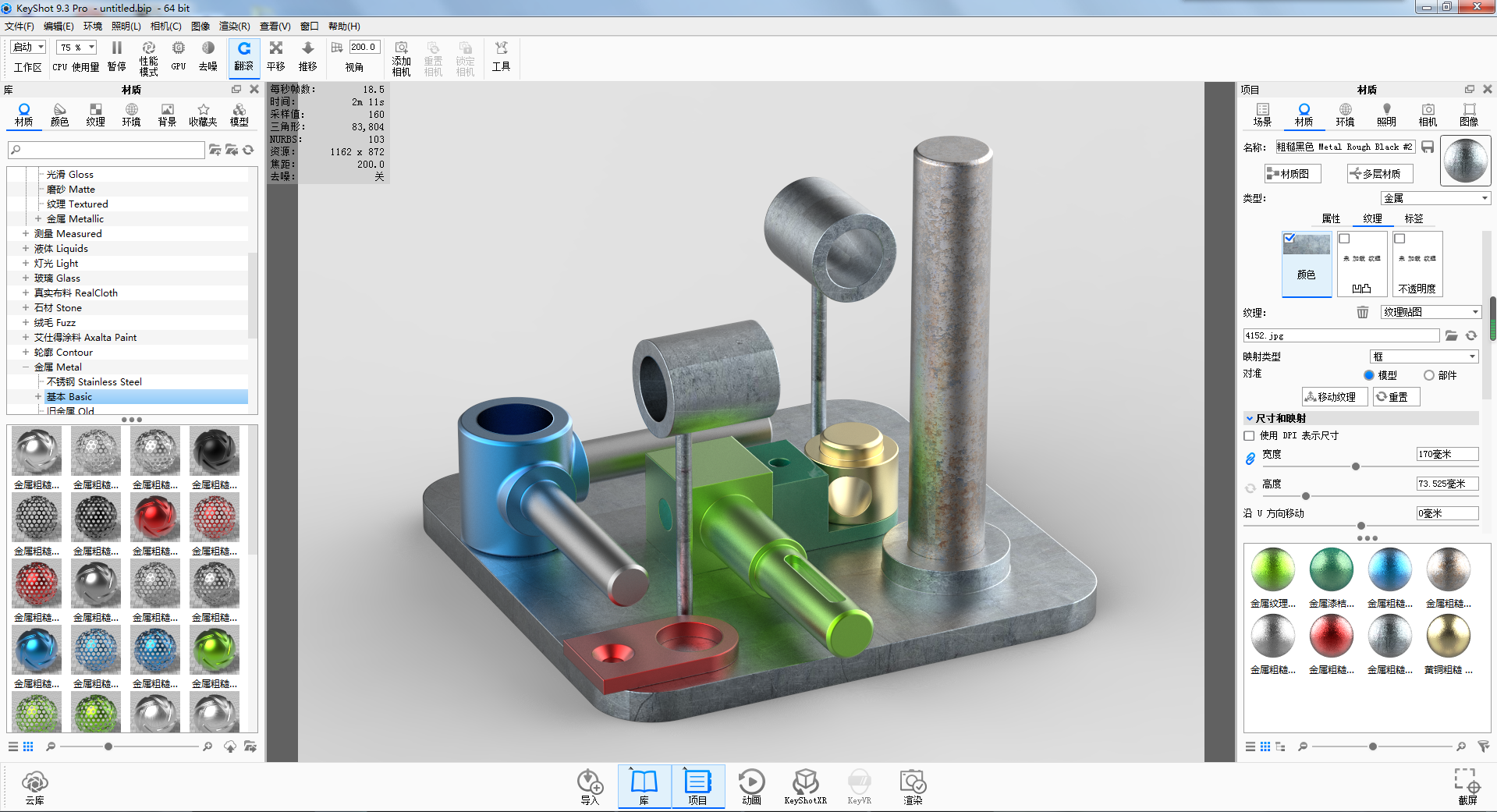
Task: Click the 重置 reset button
Action: (x=1396, y=397)
